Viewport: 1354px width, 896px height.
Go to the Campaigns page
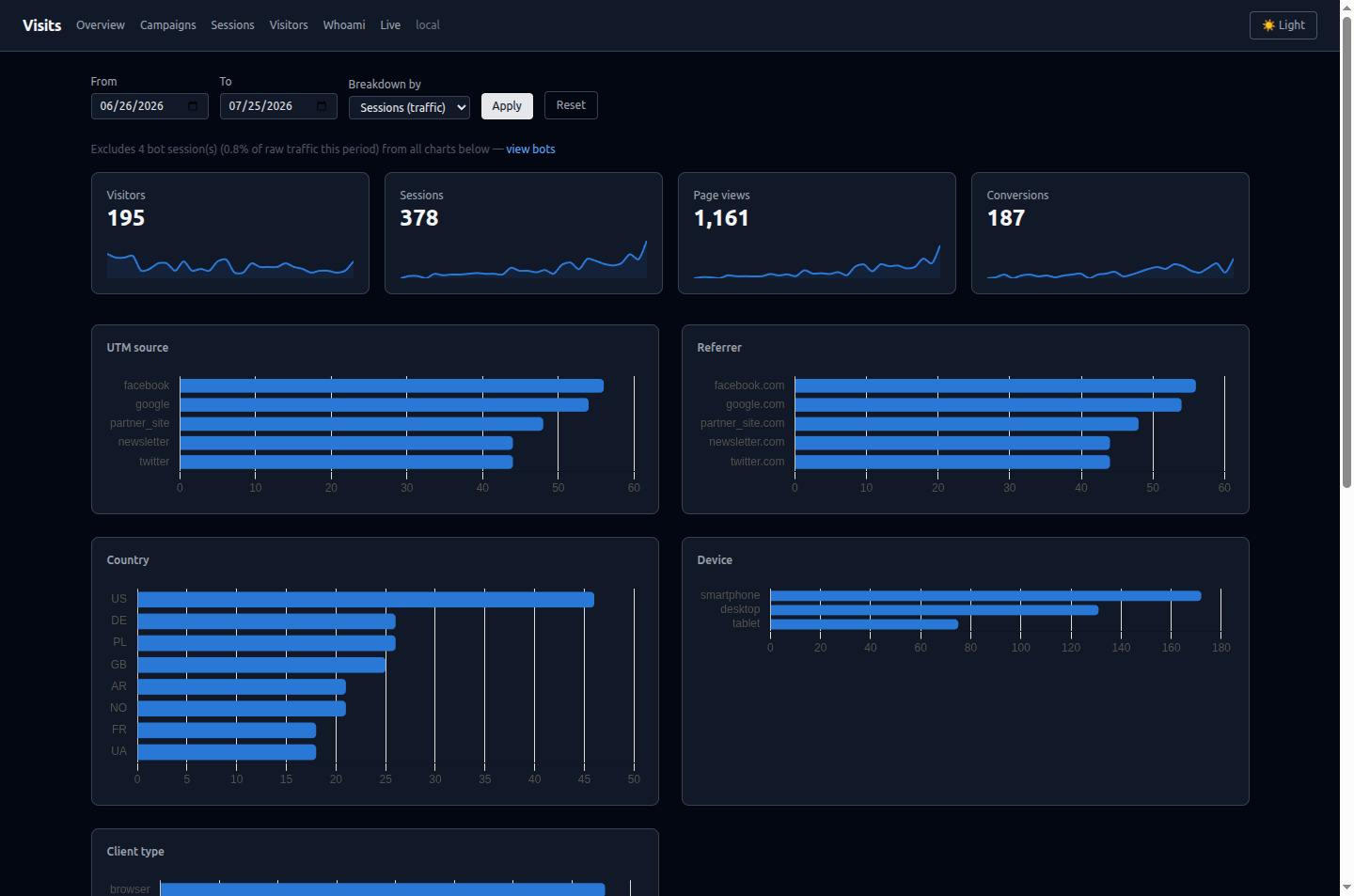[x=168, y=25]
